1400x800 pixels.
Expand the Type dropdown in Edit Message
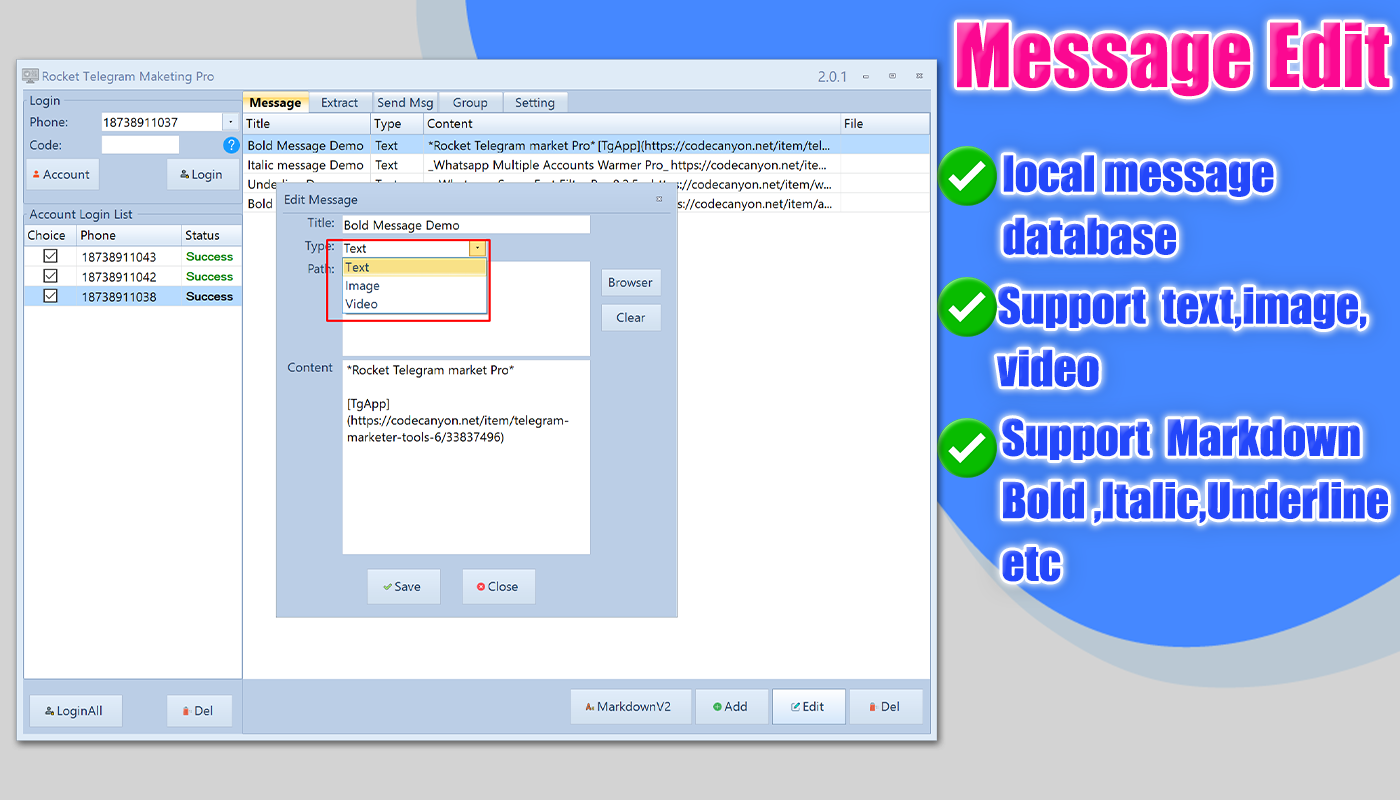pos(477,247)
